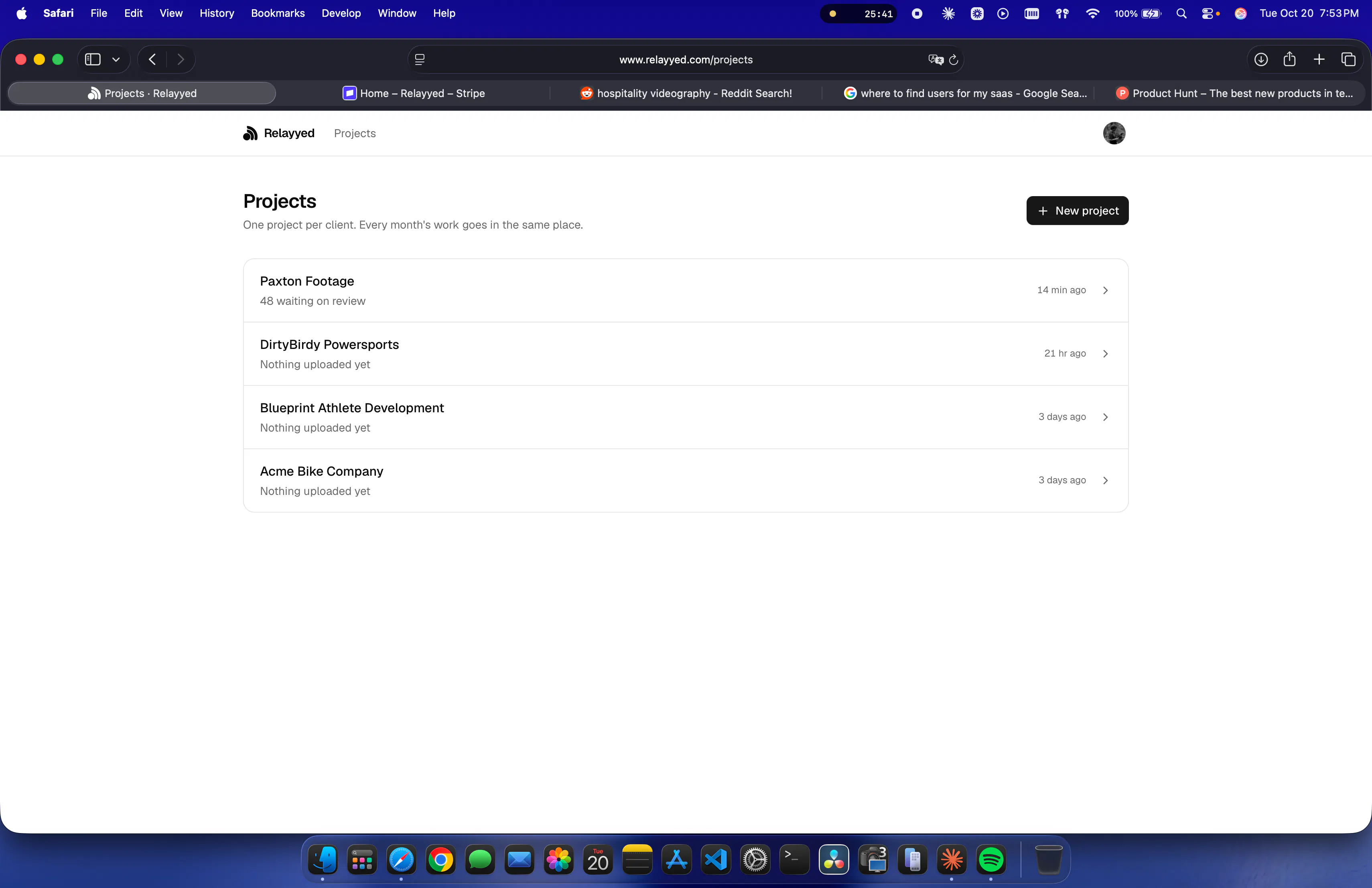
Task: Click Projects in the Relayyed nav
Action: point(355,133)
